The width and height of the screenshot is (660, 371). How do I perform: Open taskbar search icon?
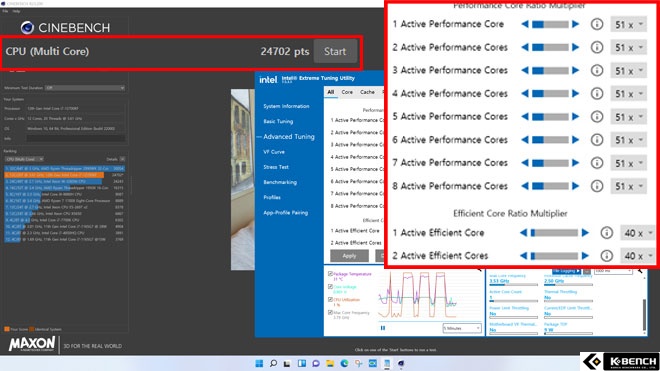[273, 363]
